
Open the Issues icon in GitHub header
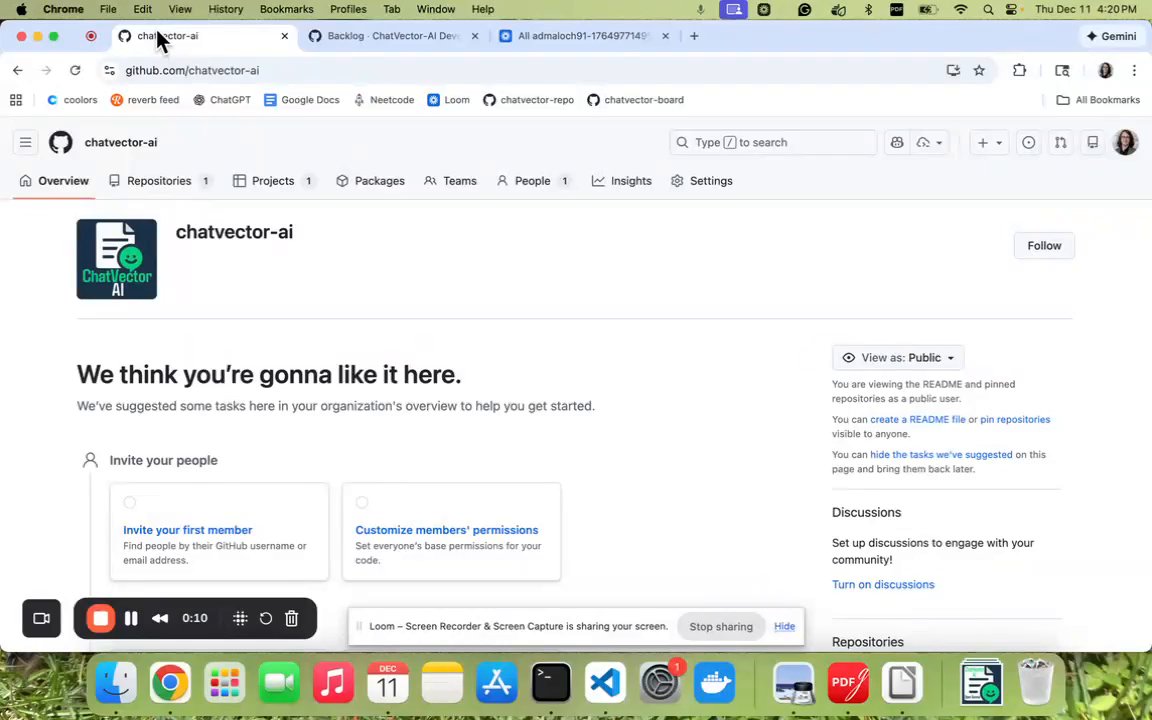tap(1029, 143)
